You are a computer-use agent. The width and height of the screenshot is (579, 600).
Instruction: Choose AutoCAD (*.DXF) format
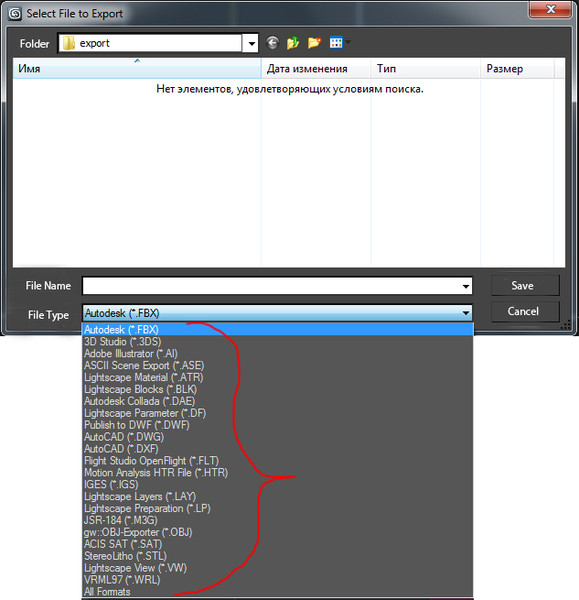pyautogui.click(x=278, y=448)
